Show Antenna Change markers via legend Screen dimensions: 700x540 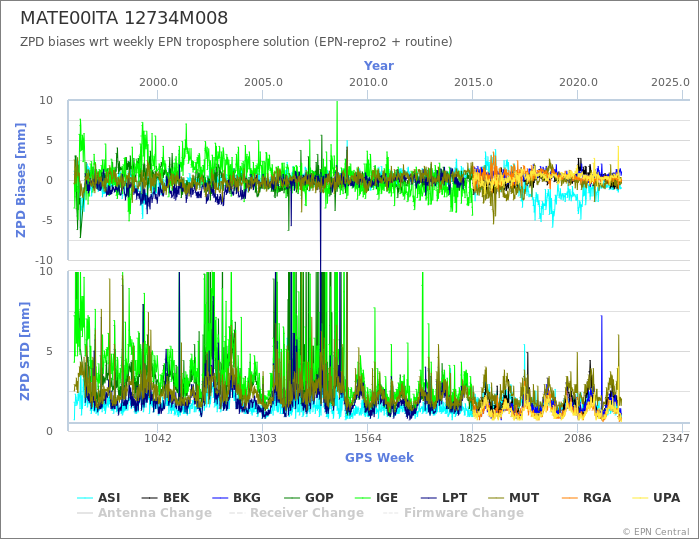144,513
